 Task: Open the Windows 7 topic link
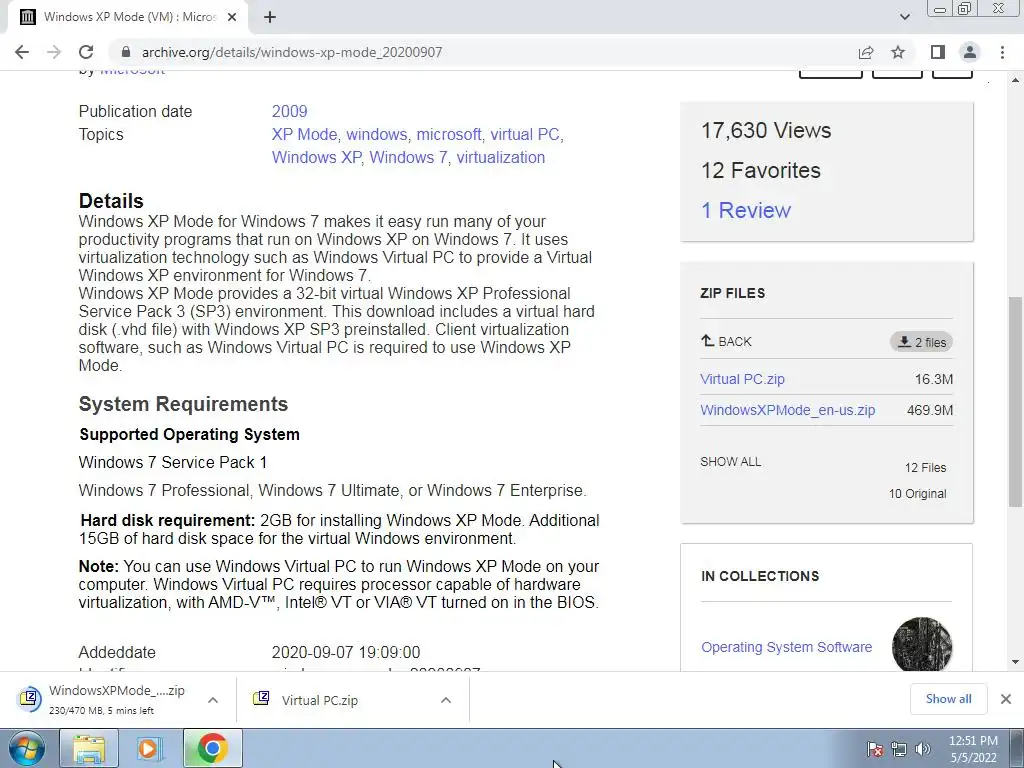point(408,157)
